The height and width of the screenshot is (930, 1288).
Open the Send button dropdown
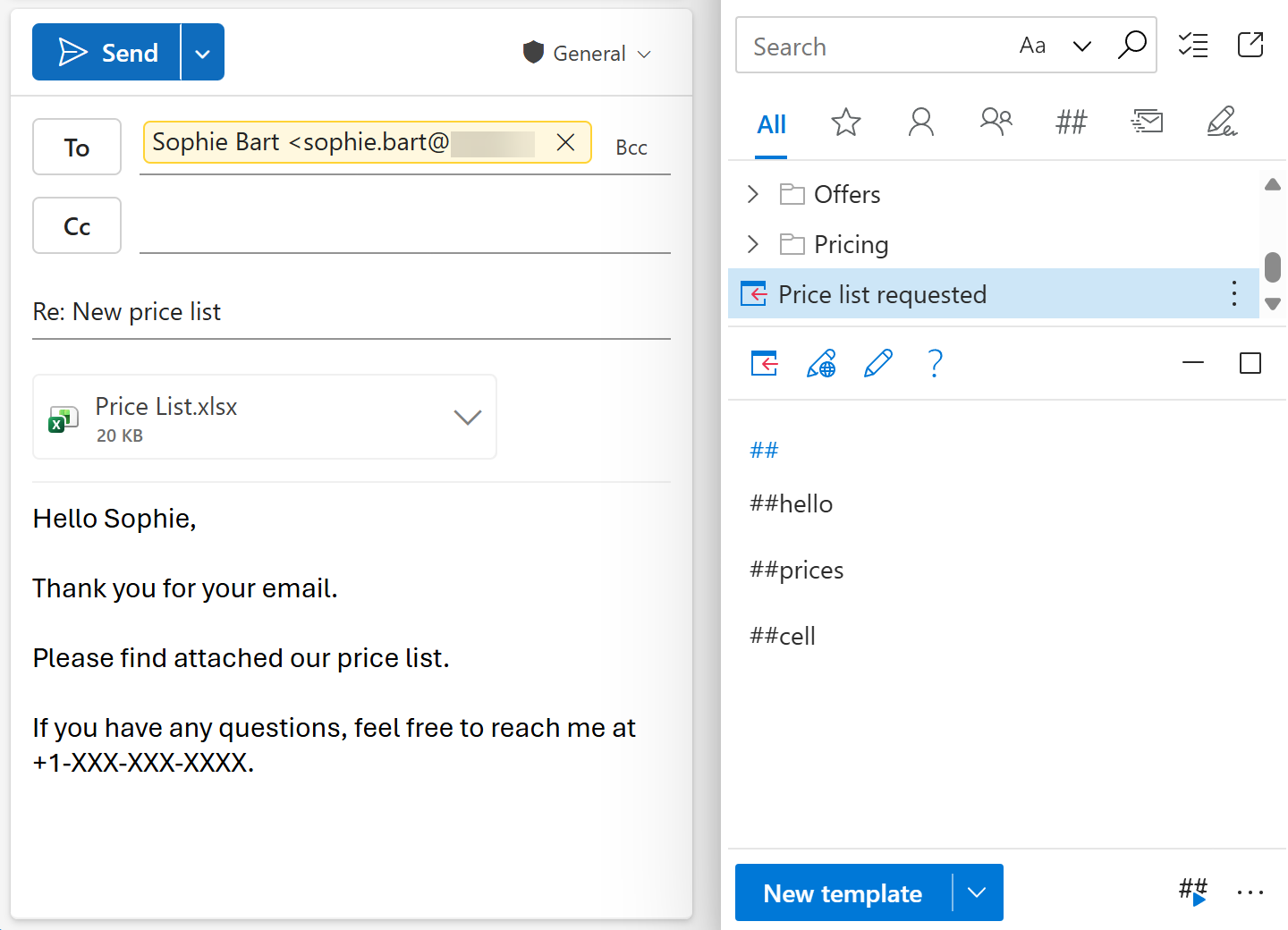[203, 51]
